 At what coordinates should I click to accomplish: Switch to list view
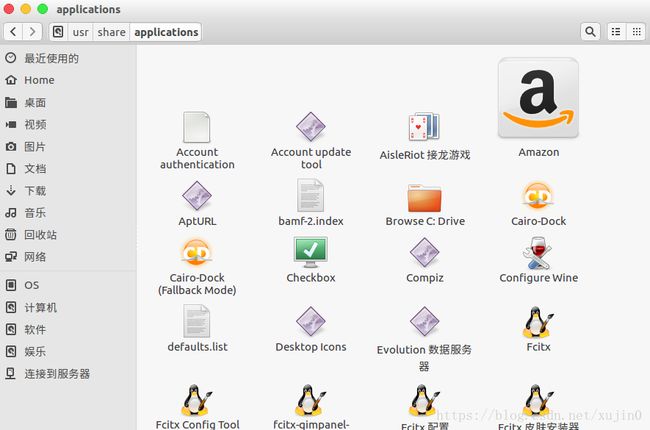pyautogui.click(x=616, y=32)
